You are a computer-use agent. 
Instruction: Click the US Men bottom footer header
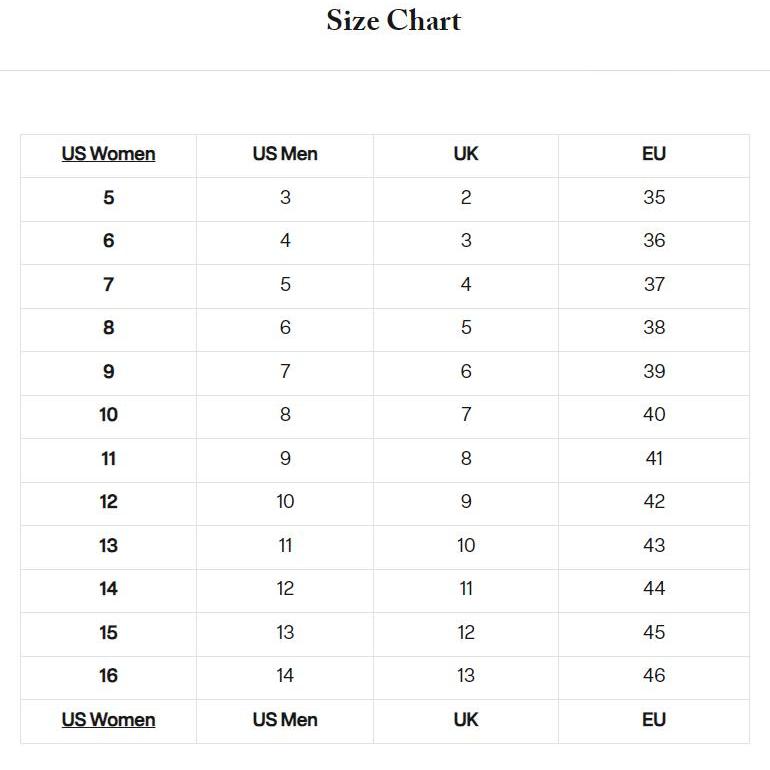[x=285, y=720]
